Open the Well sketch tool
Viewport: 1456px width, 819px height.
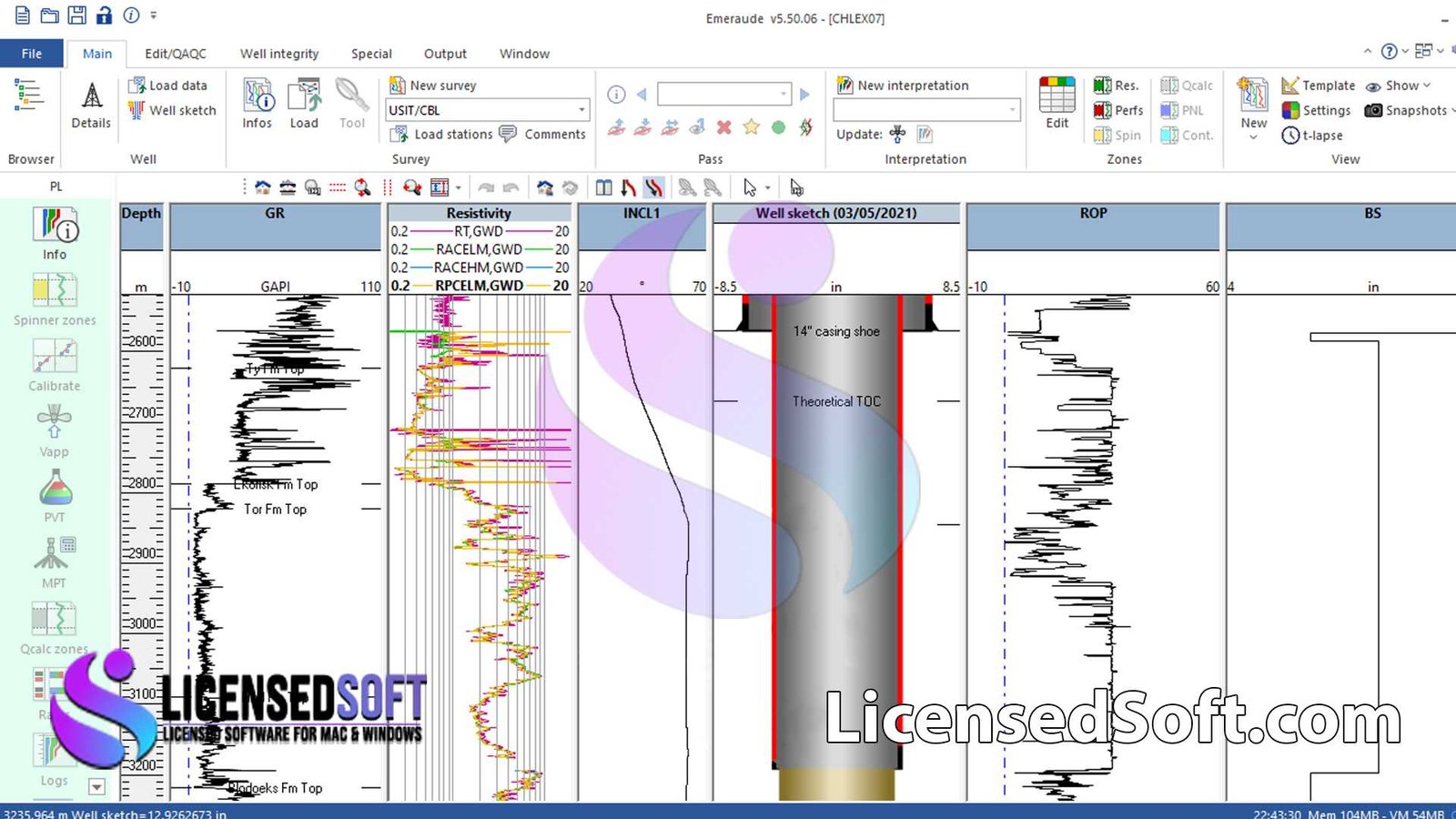[173, 110]
